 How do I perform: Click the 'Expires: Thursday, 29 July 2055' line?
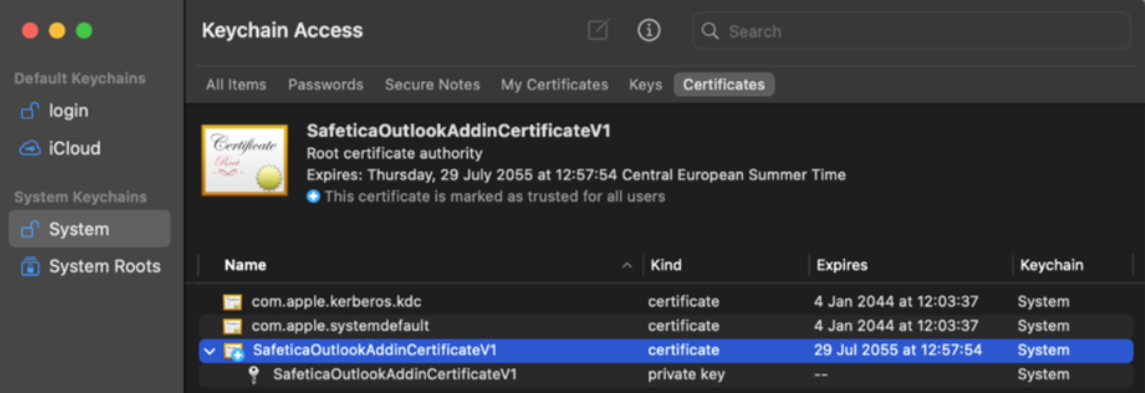pyautogui.click(x=575, y=175)
